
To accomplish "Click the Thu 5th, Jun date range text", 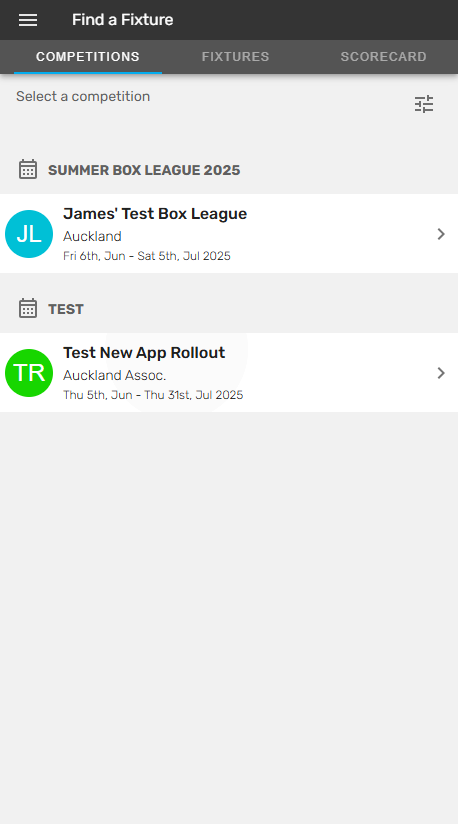I will click(153, 395).
